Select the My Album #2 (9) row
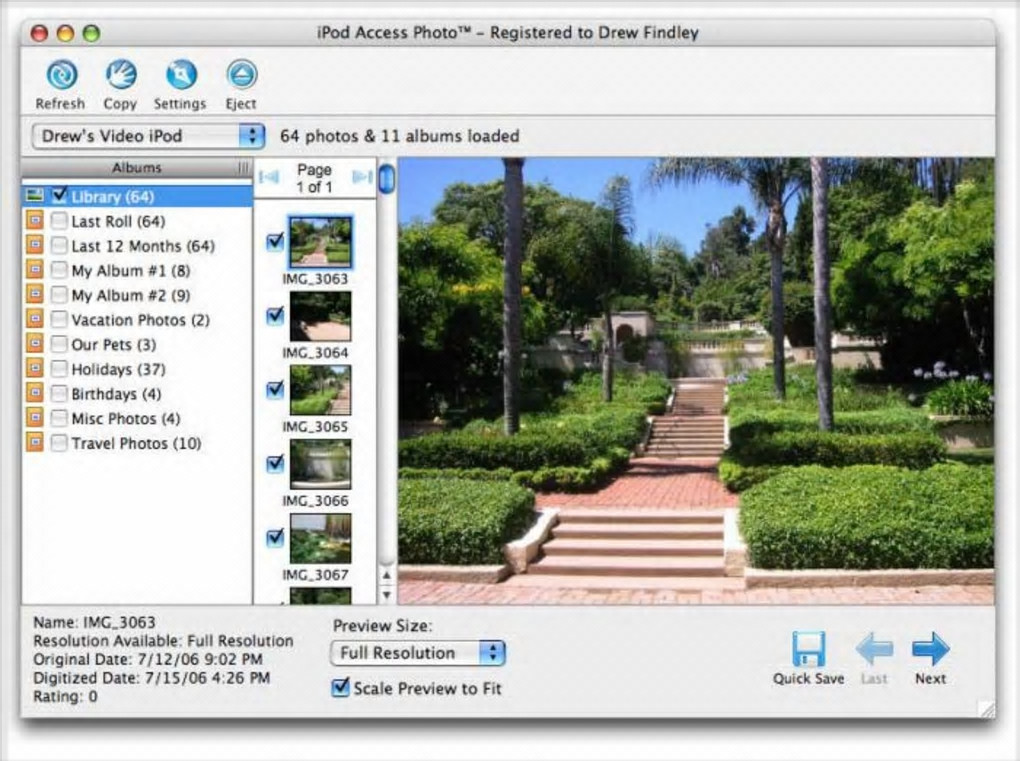Viewport: 1020px width, 761px height. (x=137, y=295)
